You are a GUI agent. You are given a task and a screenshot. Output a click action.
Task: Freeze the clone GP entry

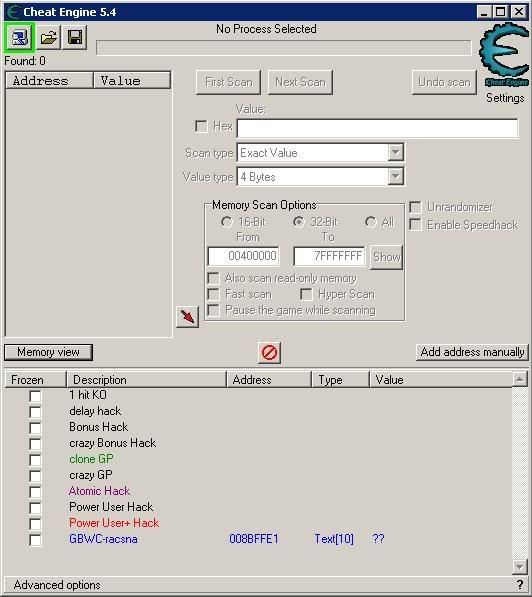[x=35, y=460]
